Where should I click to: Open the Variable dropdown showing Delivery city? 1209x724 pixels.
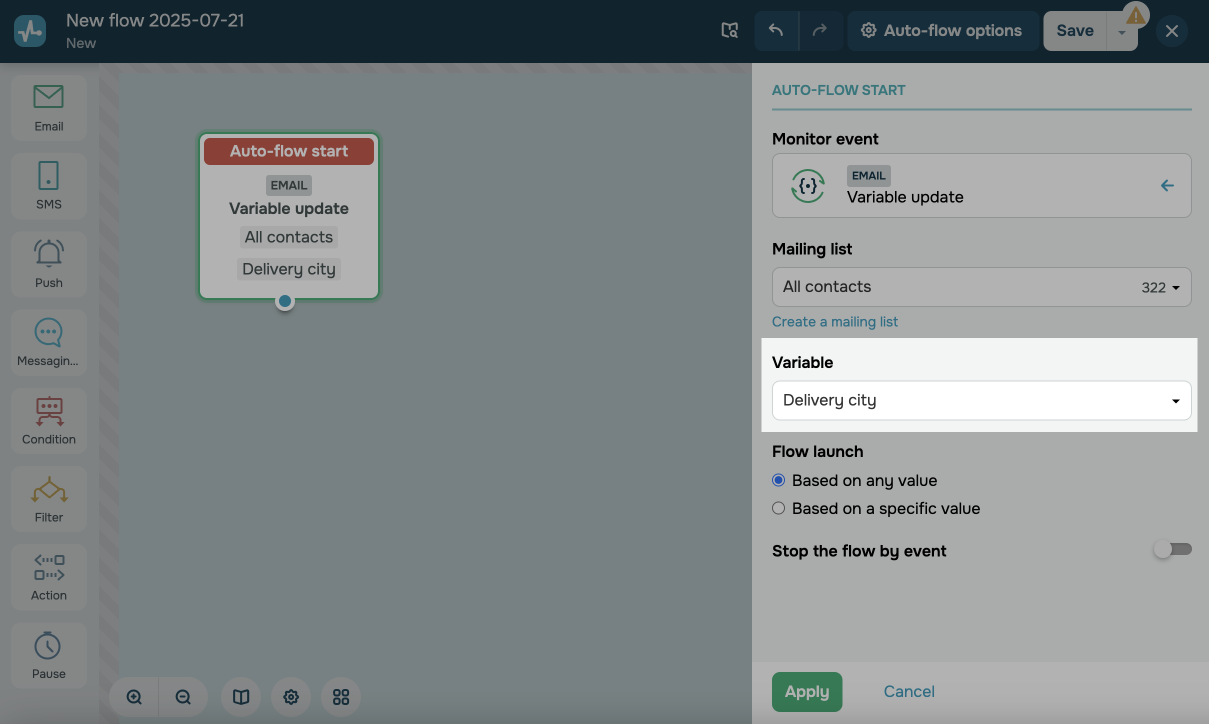click(x=981, y=400)
